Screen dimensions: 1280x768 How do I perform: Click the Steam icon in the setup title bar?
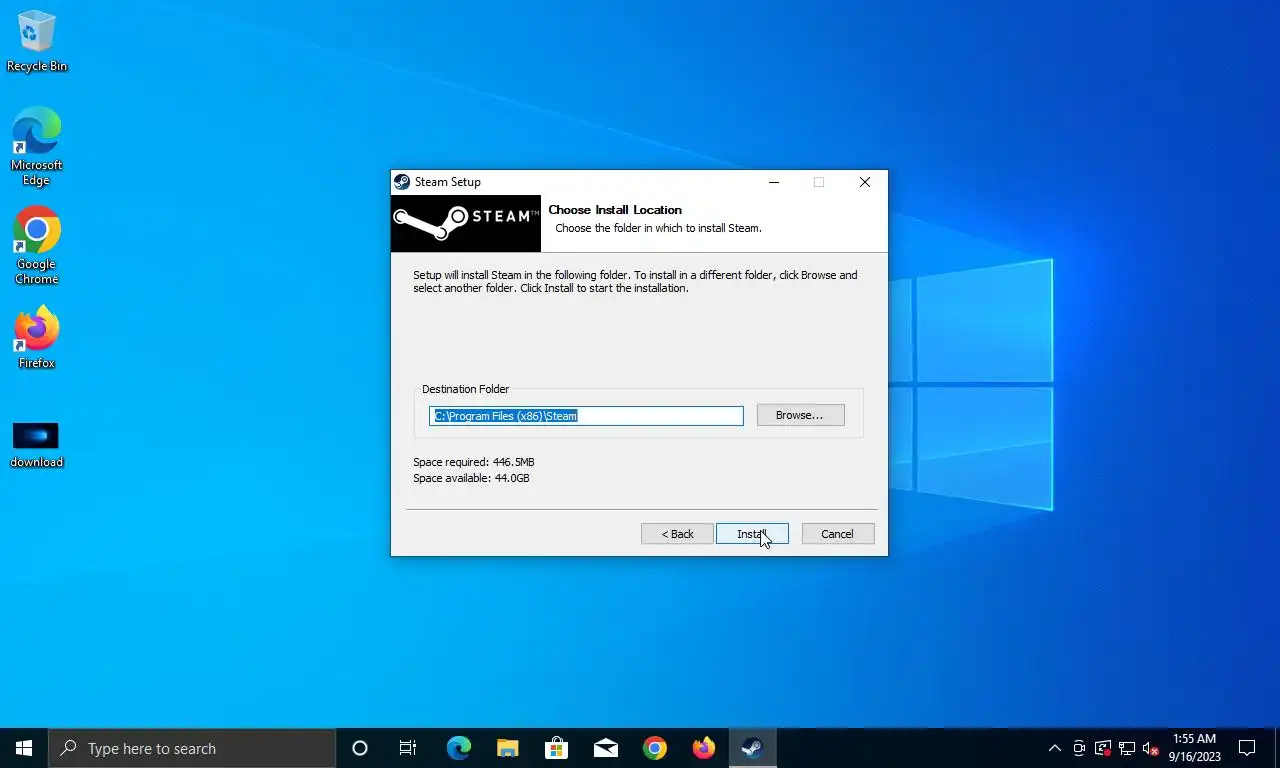click(x=402, y=182)
